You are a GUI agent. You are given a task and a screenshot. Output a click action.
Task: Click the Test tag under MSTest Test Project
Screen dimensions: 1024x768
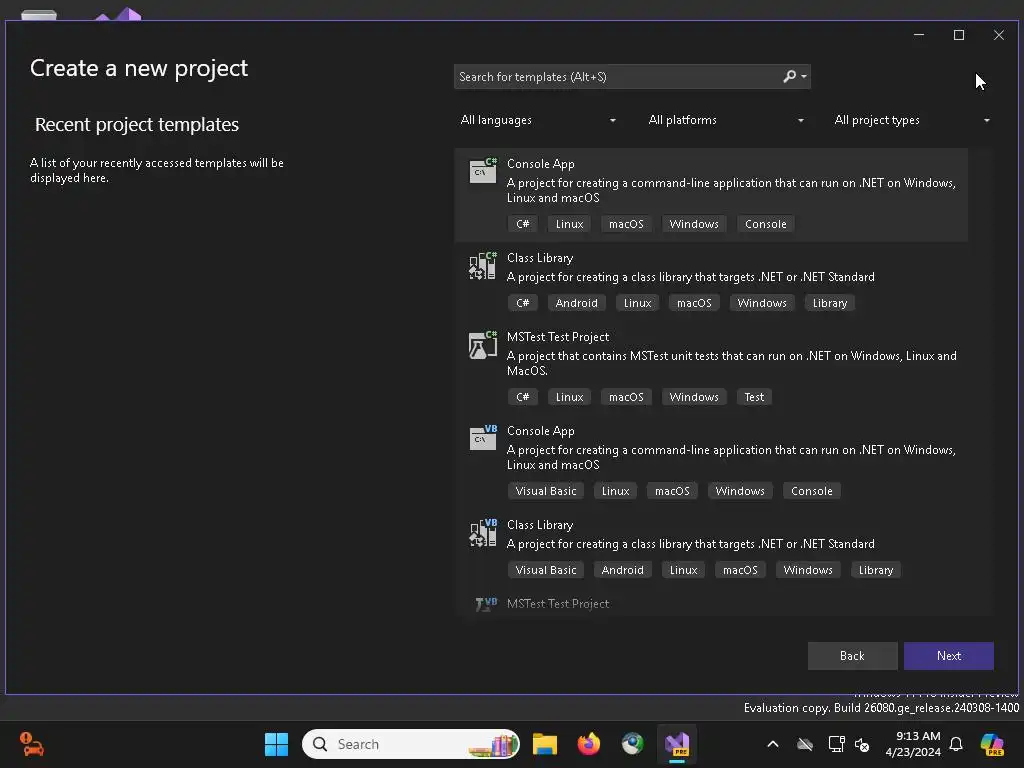pos(754,397)
